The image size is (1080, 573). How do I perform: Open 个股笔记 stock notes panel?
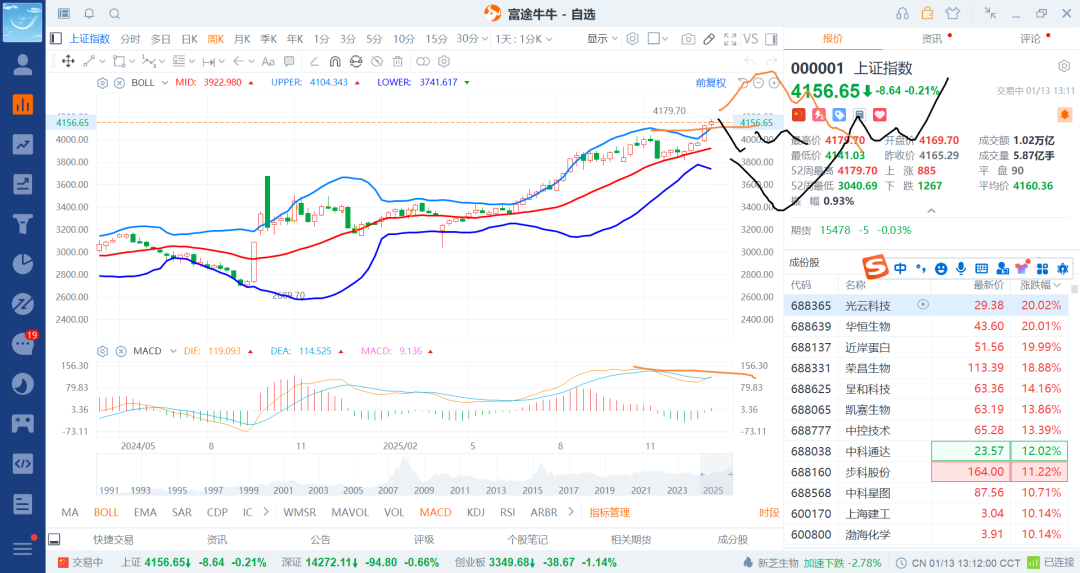pyautogui.click(x=528, y=539)
